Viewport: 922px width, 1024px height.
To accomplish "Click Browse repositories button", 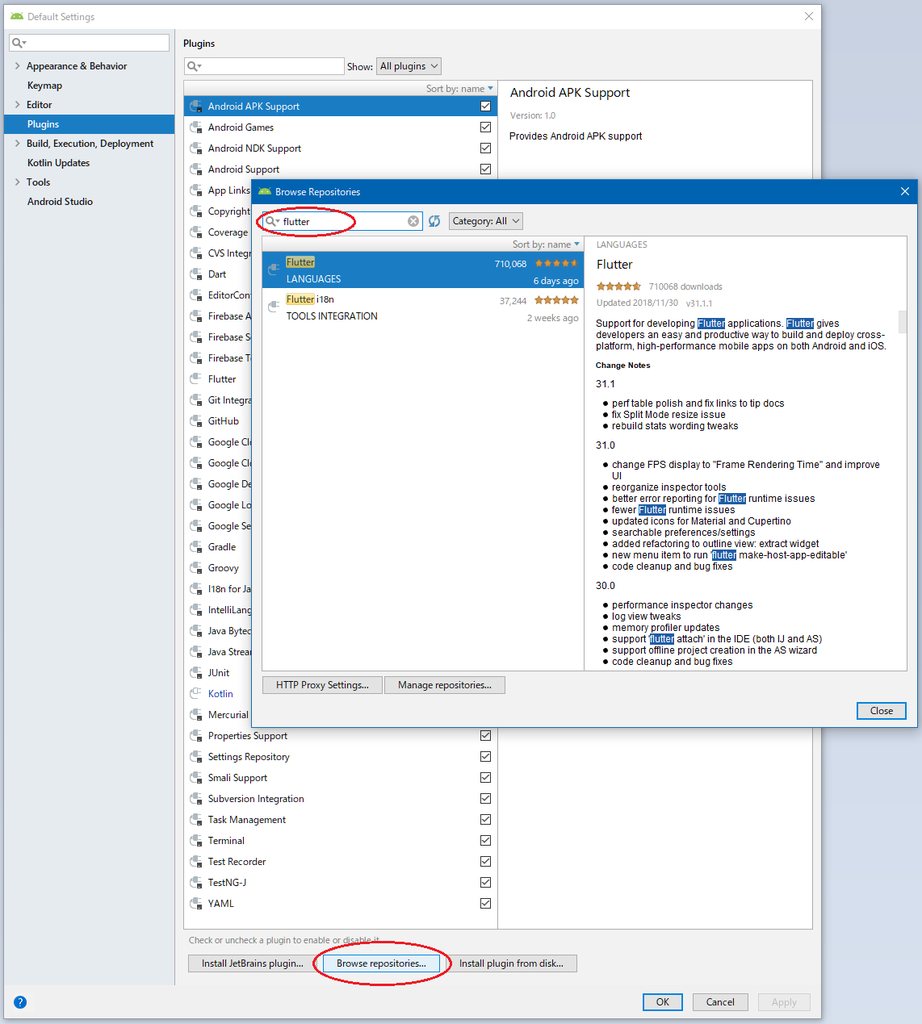I will pos(381,963).
